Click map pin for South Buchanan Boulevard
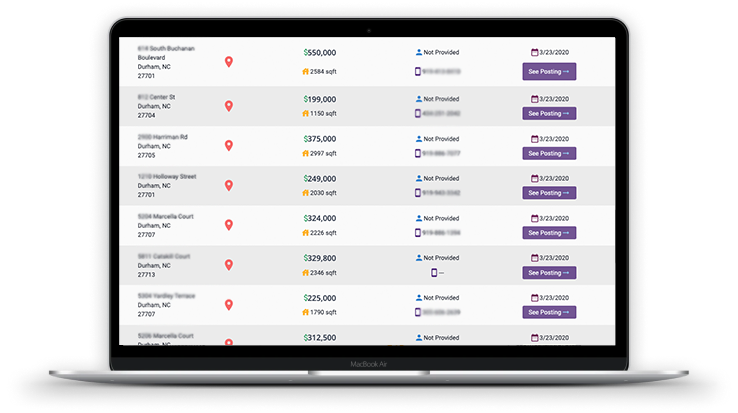The image size is (738, 413). coord(229,62)
